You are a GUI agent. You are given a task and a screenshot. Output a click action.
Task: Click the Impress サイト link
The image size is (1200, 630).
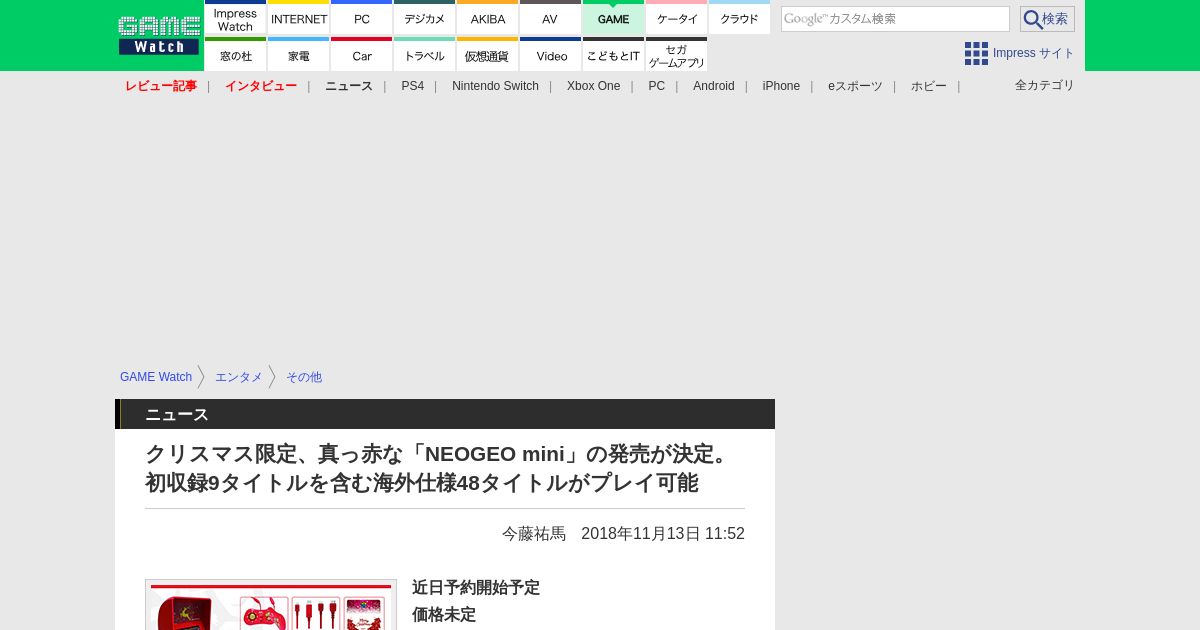point(1034,53)
